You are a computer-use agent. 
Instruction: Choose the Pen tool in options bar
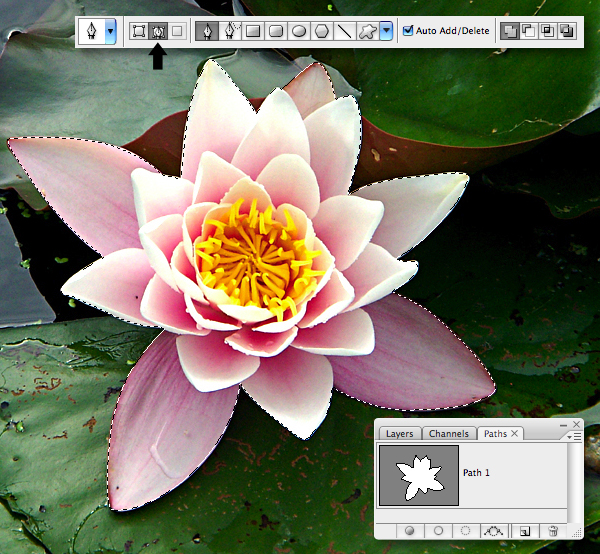click(x=207, y=31)
